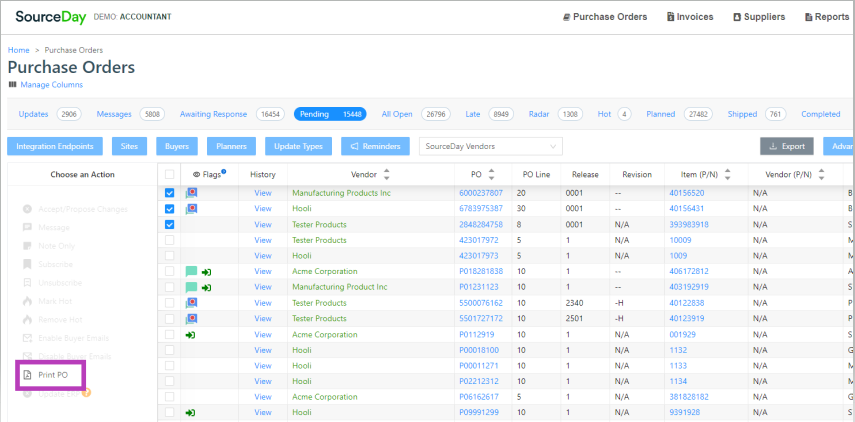Open Suppliers in top navigation
This screenshot has height=422, width=855.
coord(759,17)
